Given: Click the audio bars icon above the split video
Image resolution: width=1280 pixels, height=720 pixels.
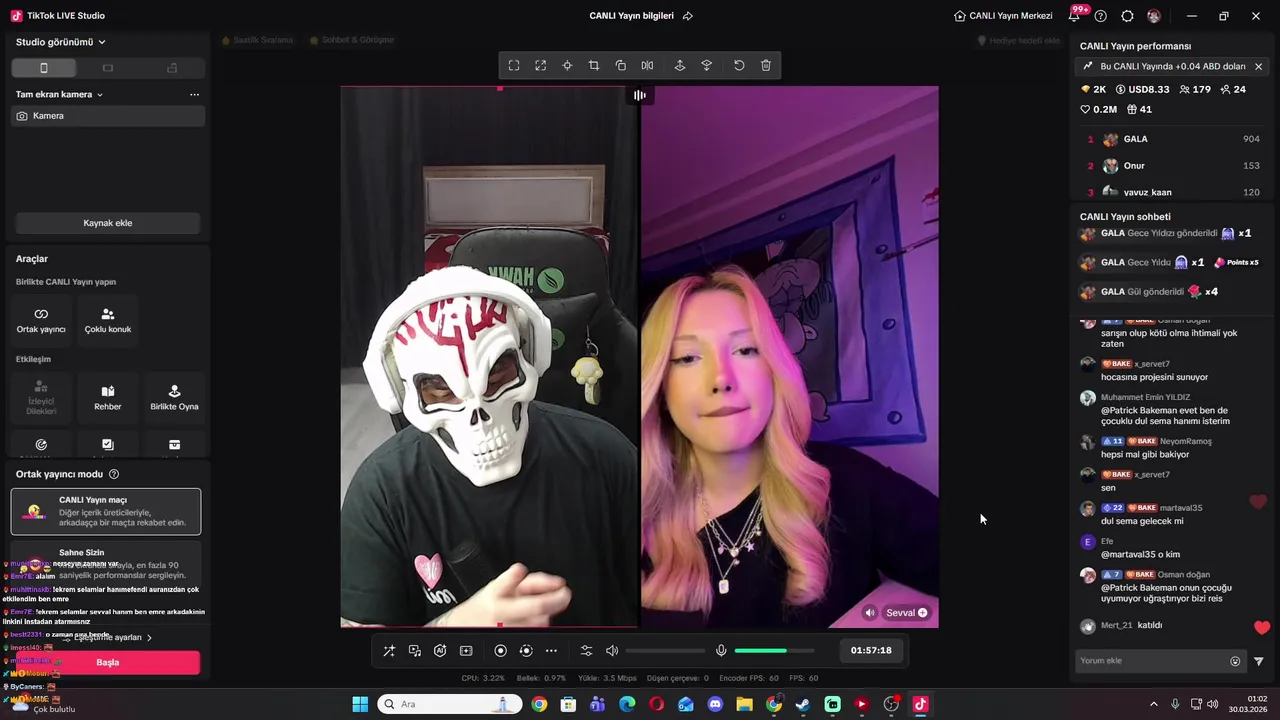Looking at the screenshot, I should [639, 95].
